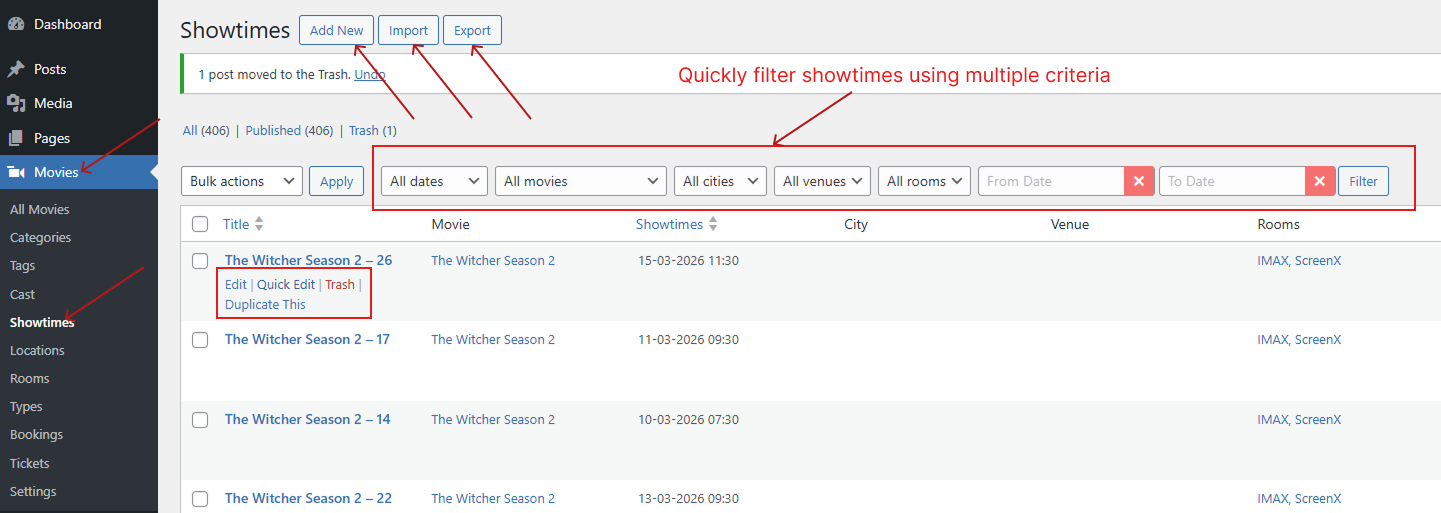
Task: Clear the To Date field with red X
Action: (1320, 181)
